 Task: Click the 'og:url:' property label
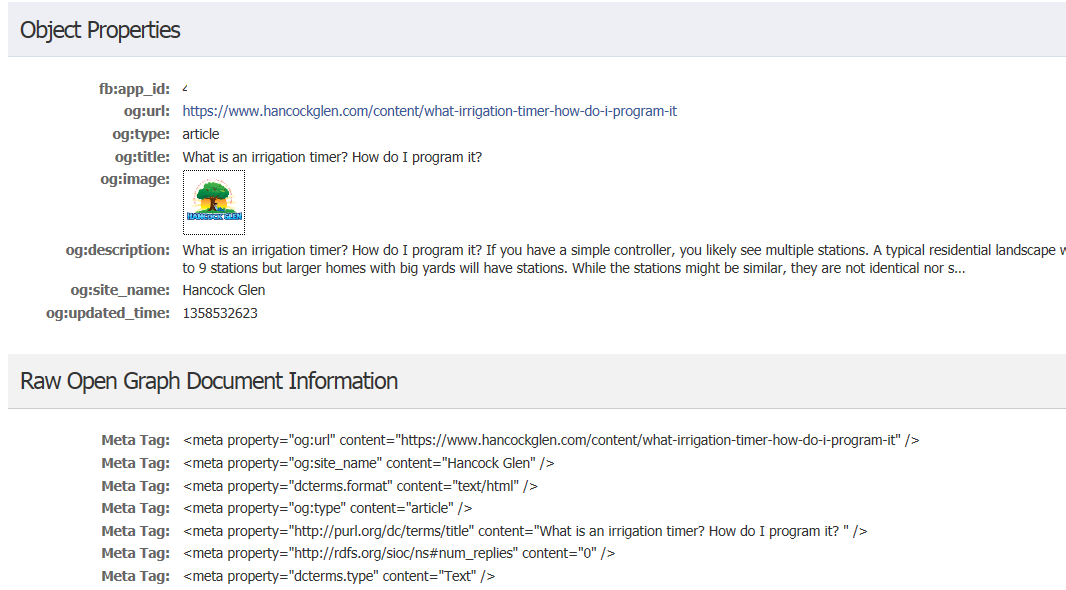coord(147,111)
